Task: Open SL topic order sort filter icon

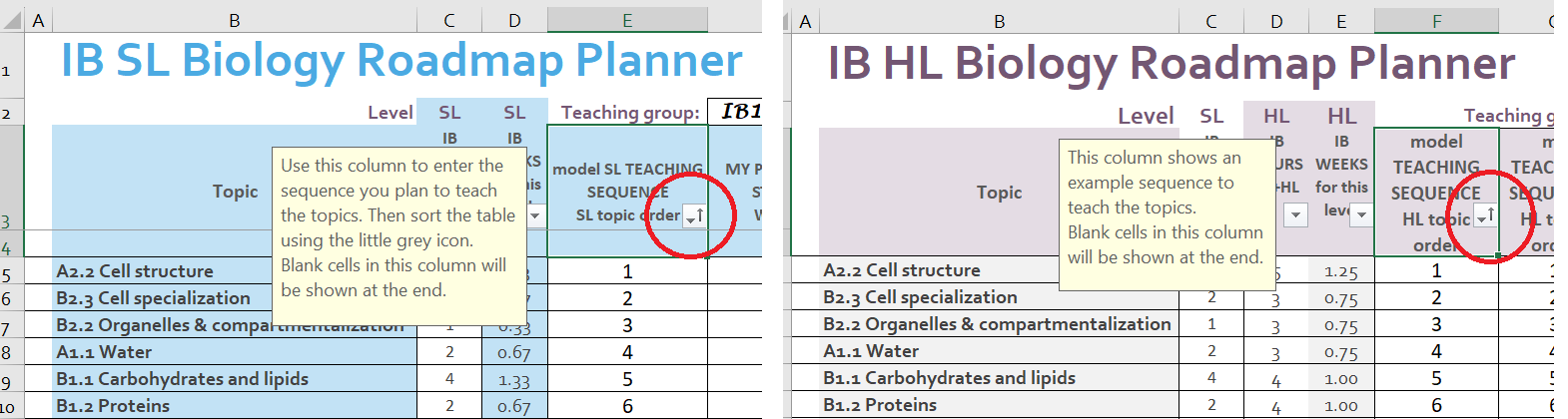Action: [x=695, y=215]
